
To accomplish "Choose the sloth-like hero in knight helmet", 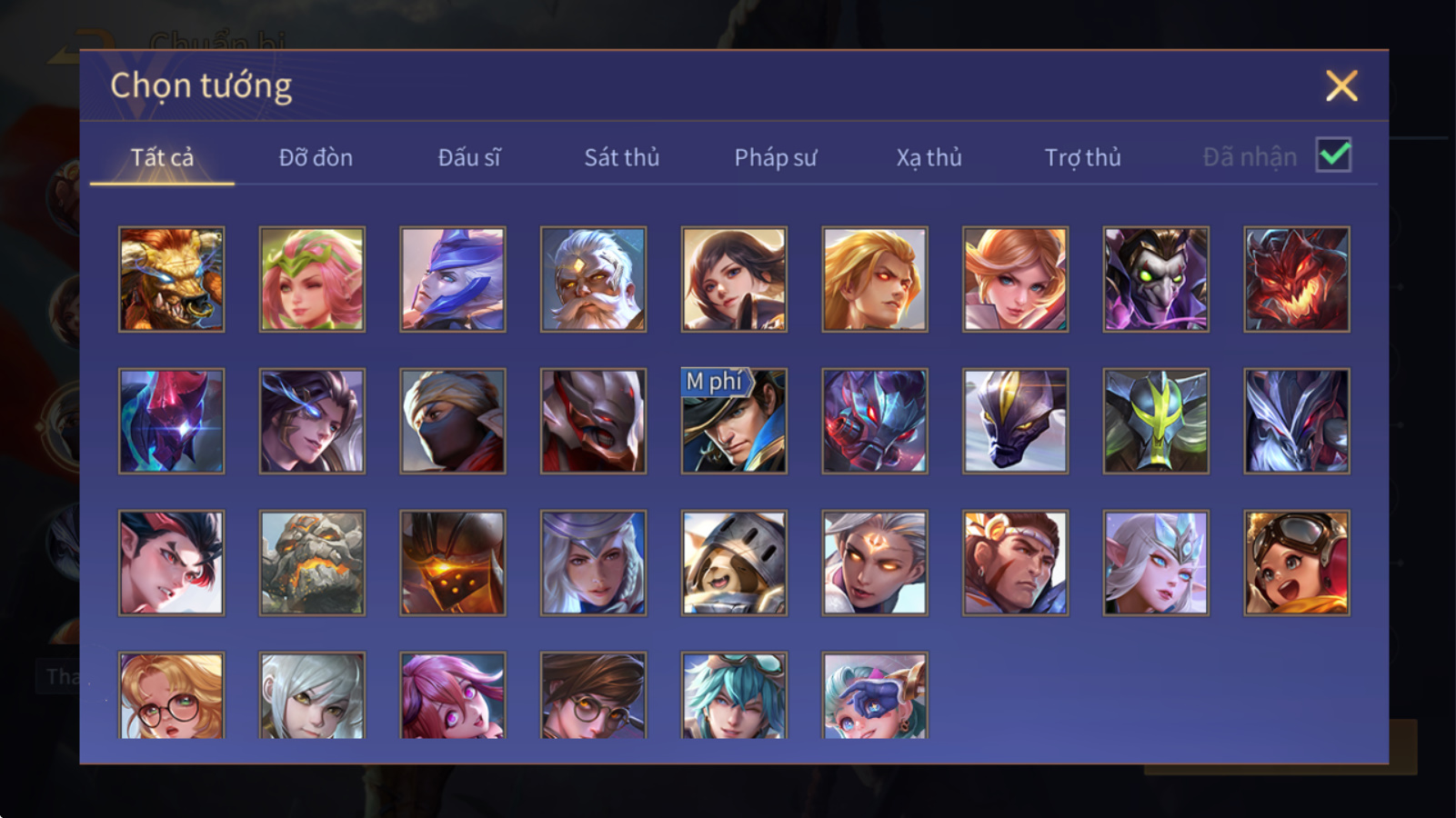I will click(x=734, y=563).
